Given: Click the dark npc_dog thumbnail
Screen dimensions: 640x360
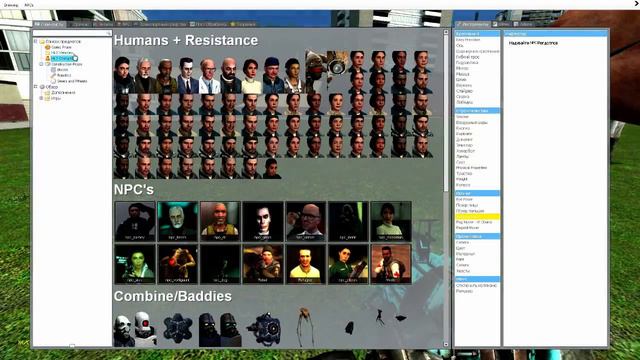Looking at the screenshot, I should tap(220, 264).
